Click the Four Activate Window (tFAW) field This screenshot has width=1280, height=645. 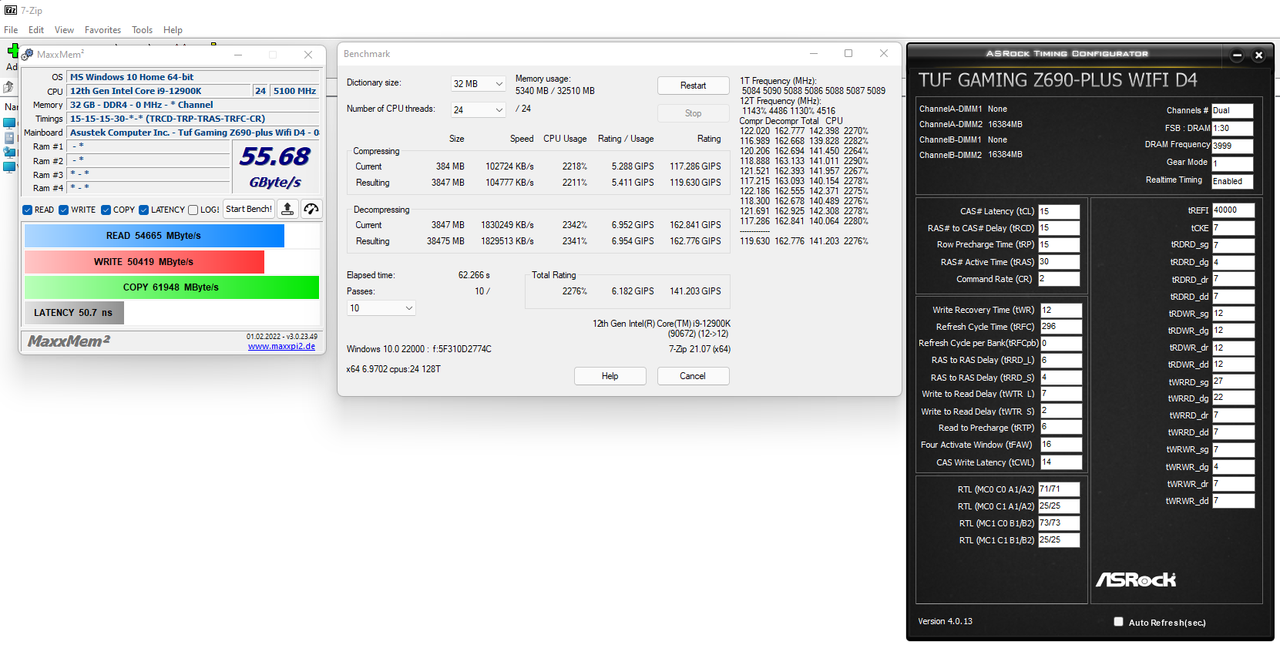[1060, 445]
